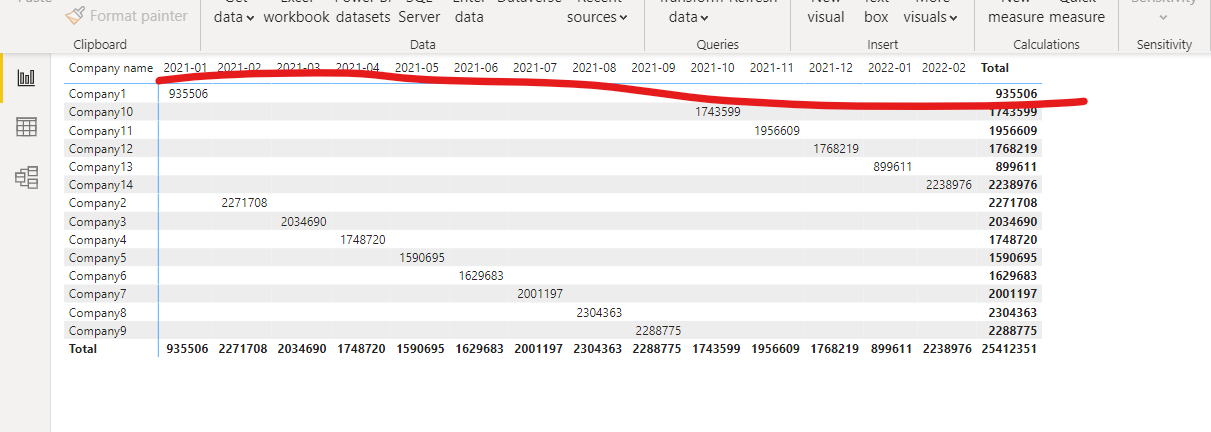This screenshot has height=432, width=1211.
Task: Sort by the 2021-05 column header
Action: (x=417, y=68)
